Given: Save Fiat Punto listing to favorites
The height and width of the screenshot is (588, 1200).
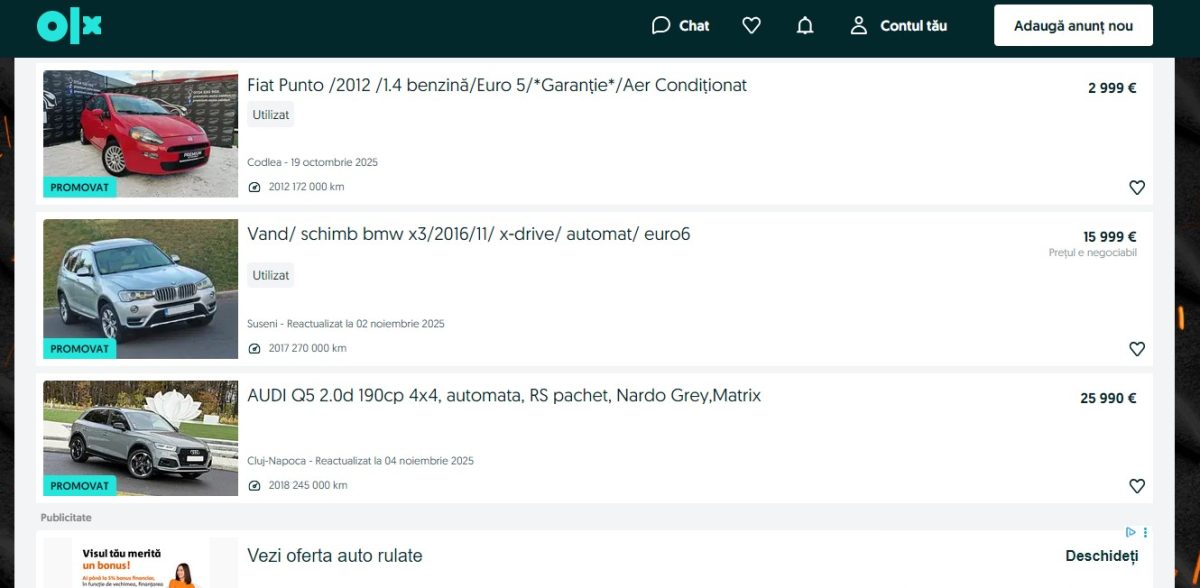Looking at the screenshot, I should [1136, 187].
